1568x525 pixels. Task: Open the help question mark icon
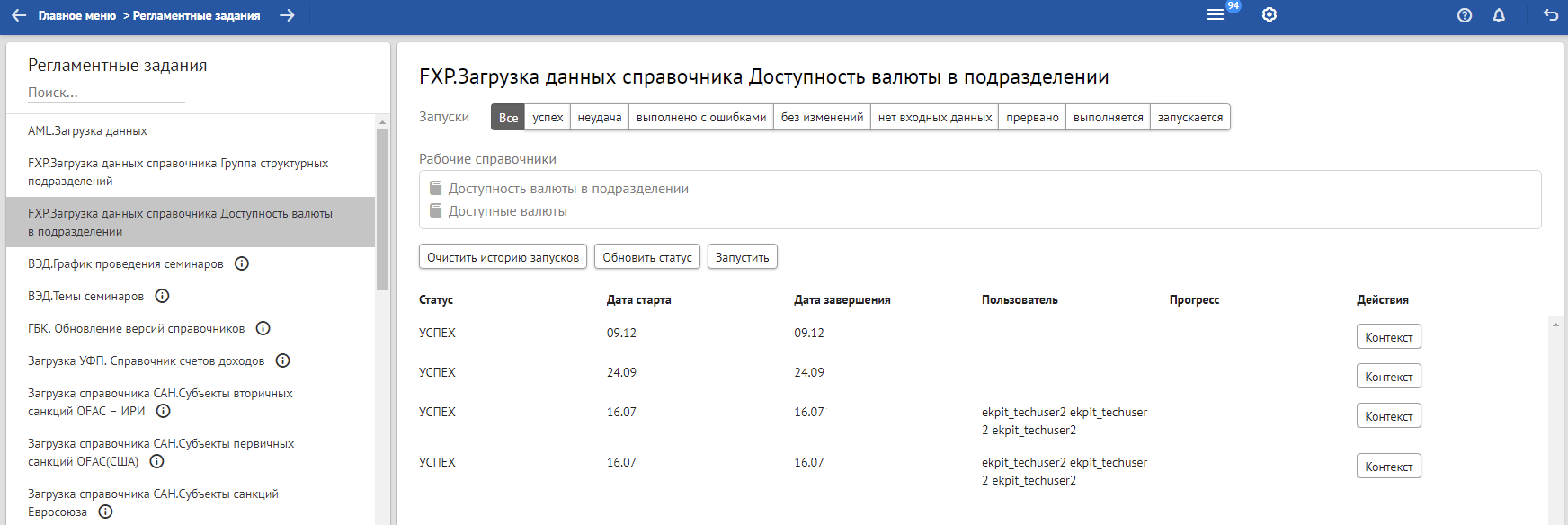click(1464, 16)
